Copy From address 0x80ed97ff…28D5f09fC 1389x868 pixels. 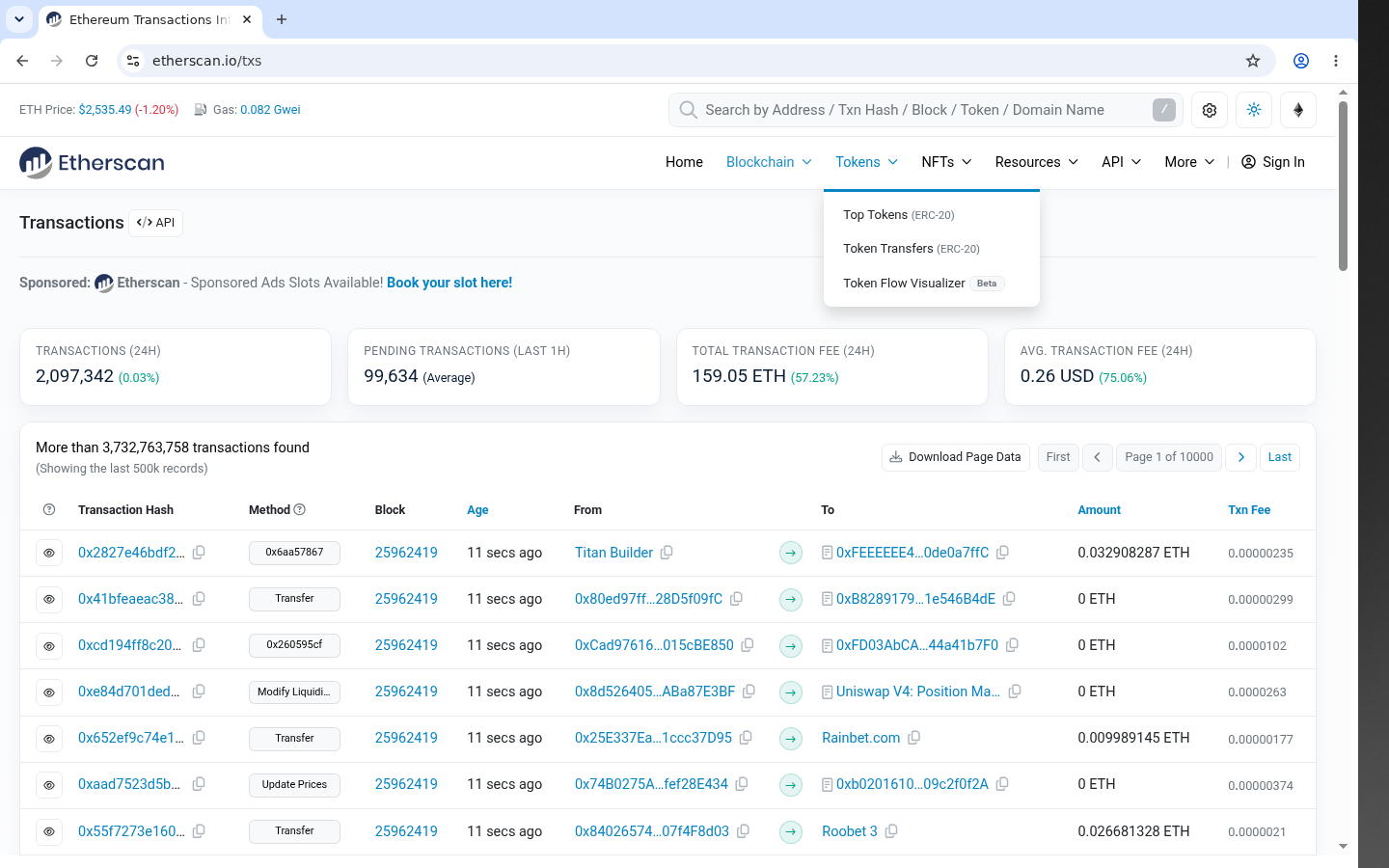click(x=736, y=599)
